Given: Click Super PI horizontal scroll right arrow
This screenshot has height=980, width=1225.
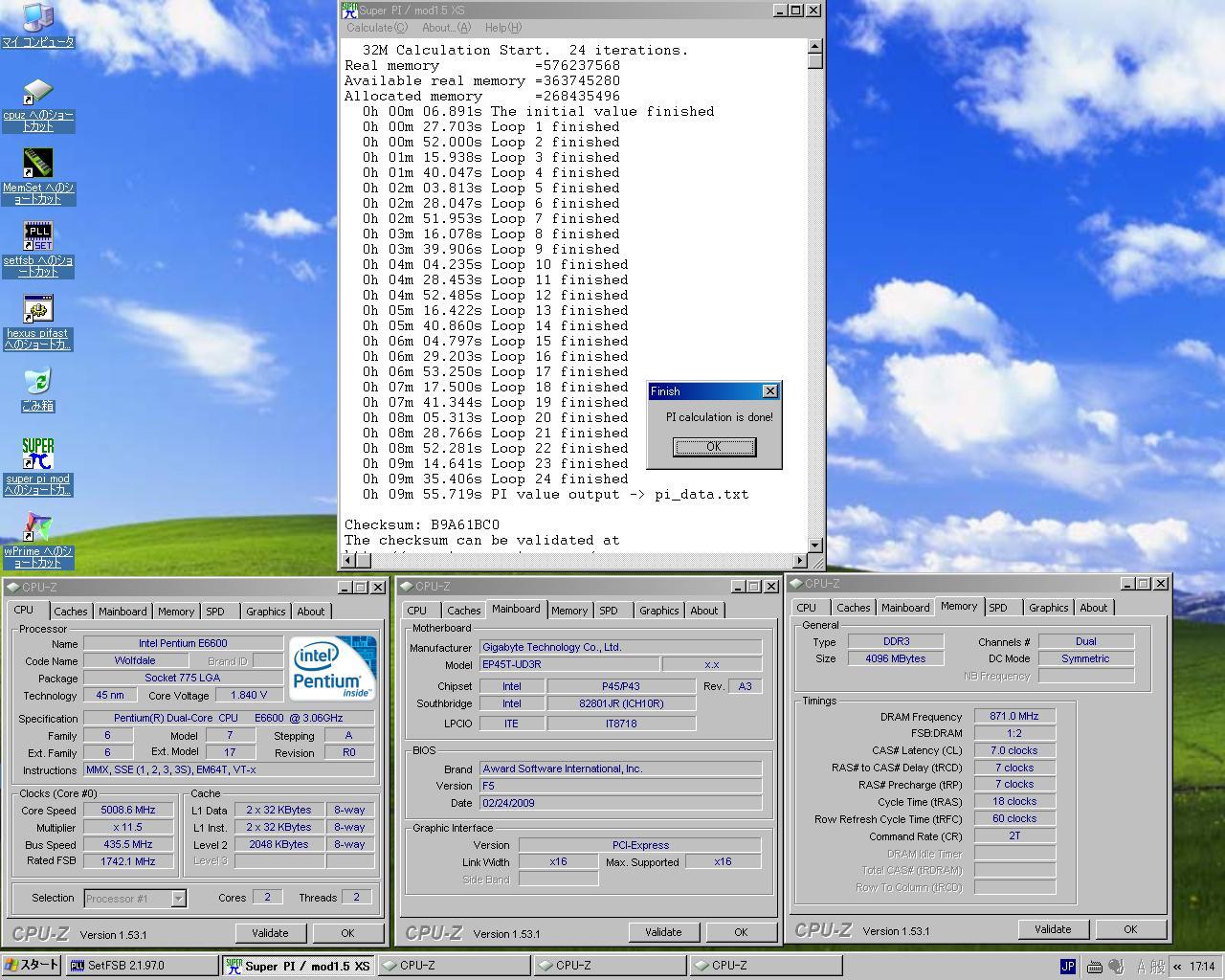Looking at the screenshot, I should coord(800,560).
